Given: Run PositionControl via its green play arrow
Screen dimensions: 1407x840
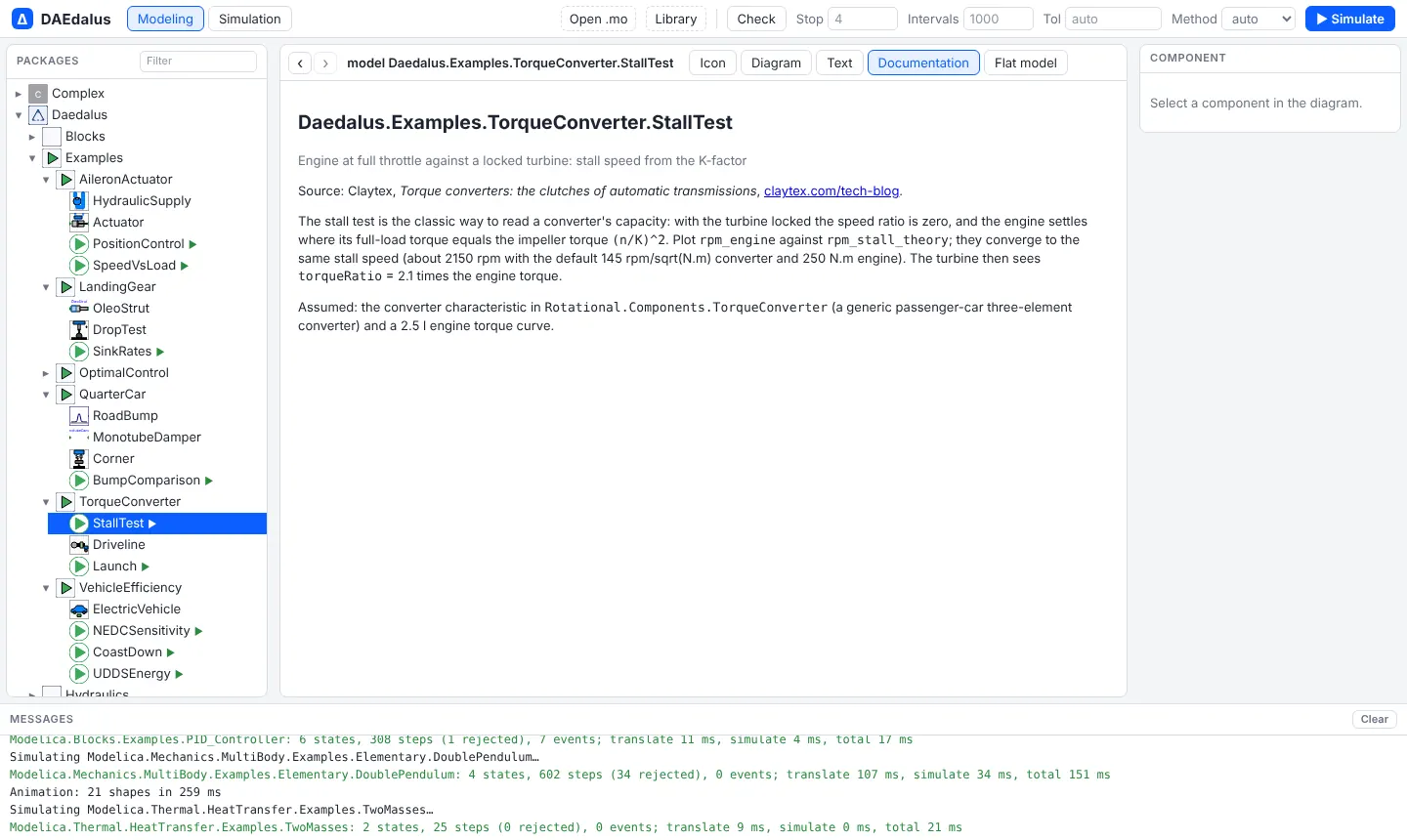Looking at the screenshot, I should (192, 244).
